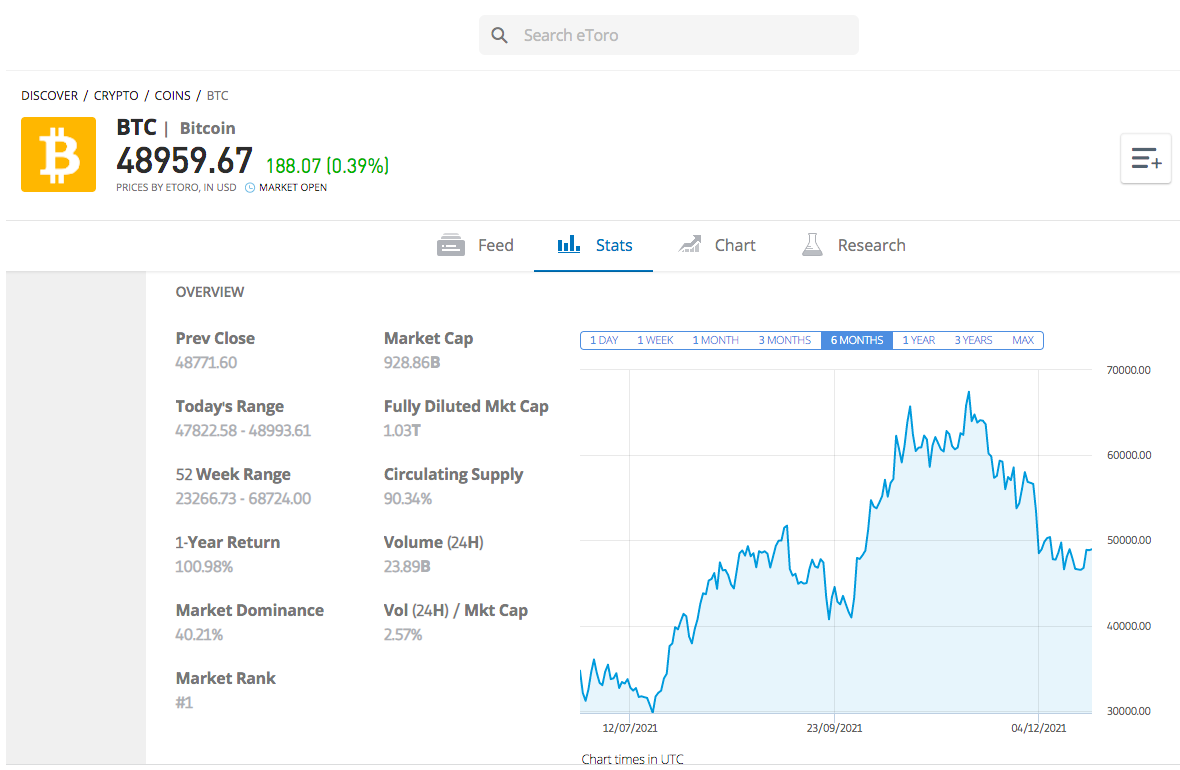The height and width of the screenshot is (770, 1180).
Task: Click the Research flask icon
Action: [x=812, y=245]
